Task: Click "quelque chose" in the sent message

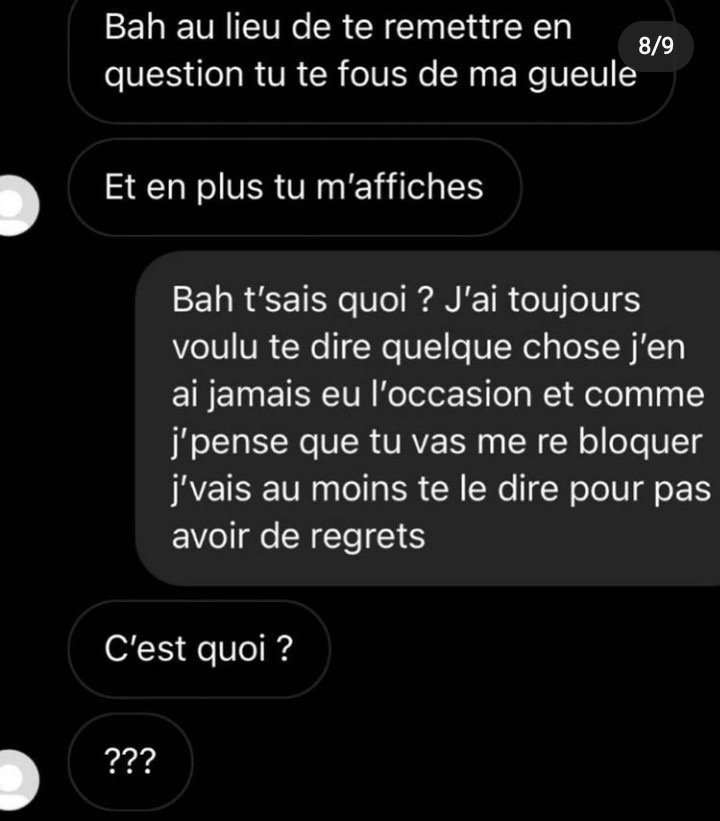Action: [x=500, y=348]
